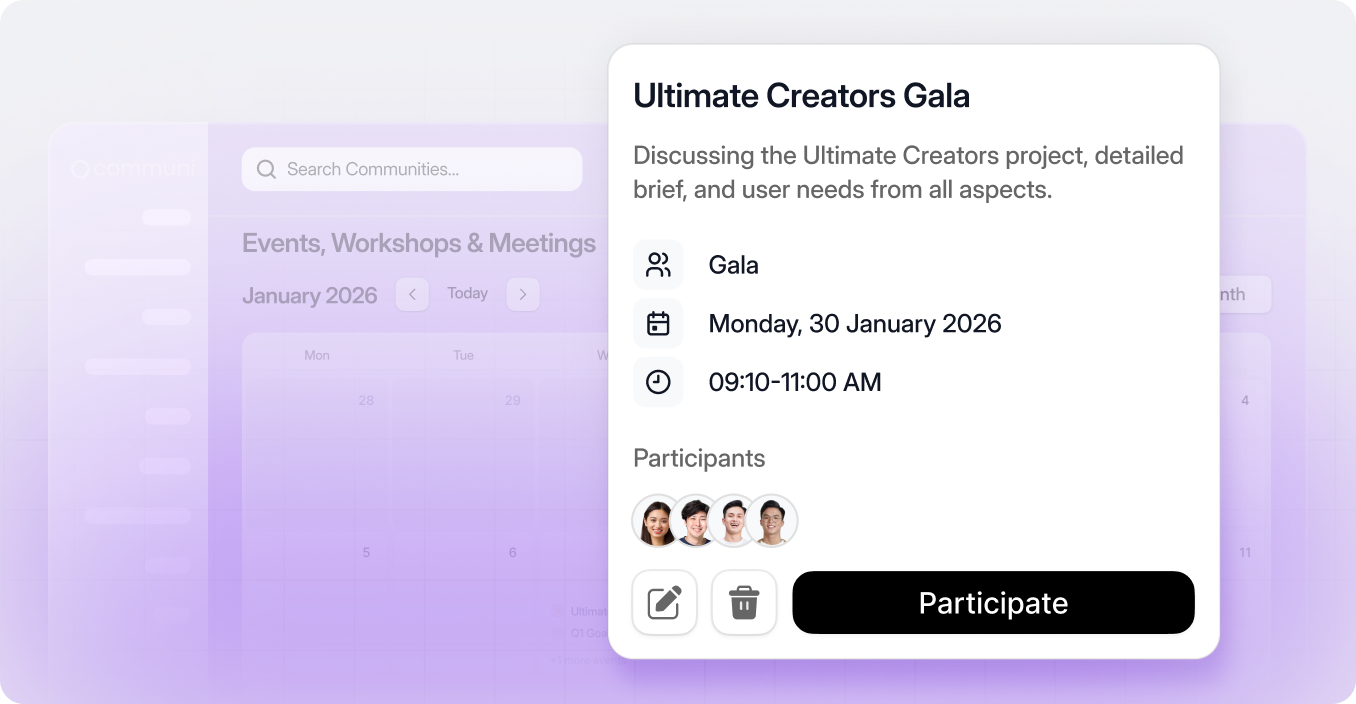Select the woman participant's avatar
1356x704 pixels.
[657, 521]
